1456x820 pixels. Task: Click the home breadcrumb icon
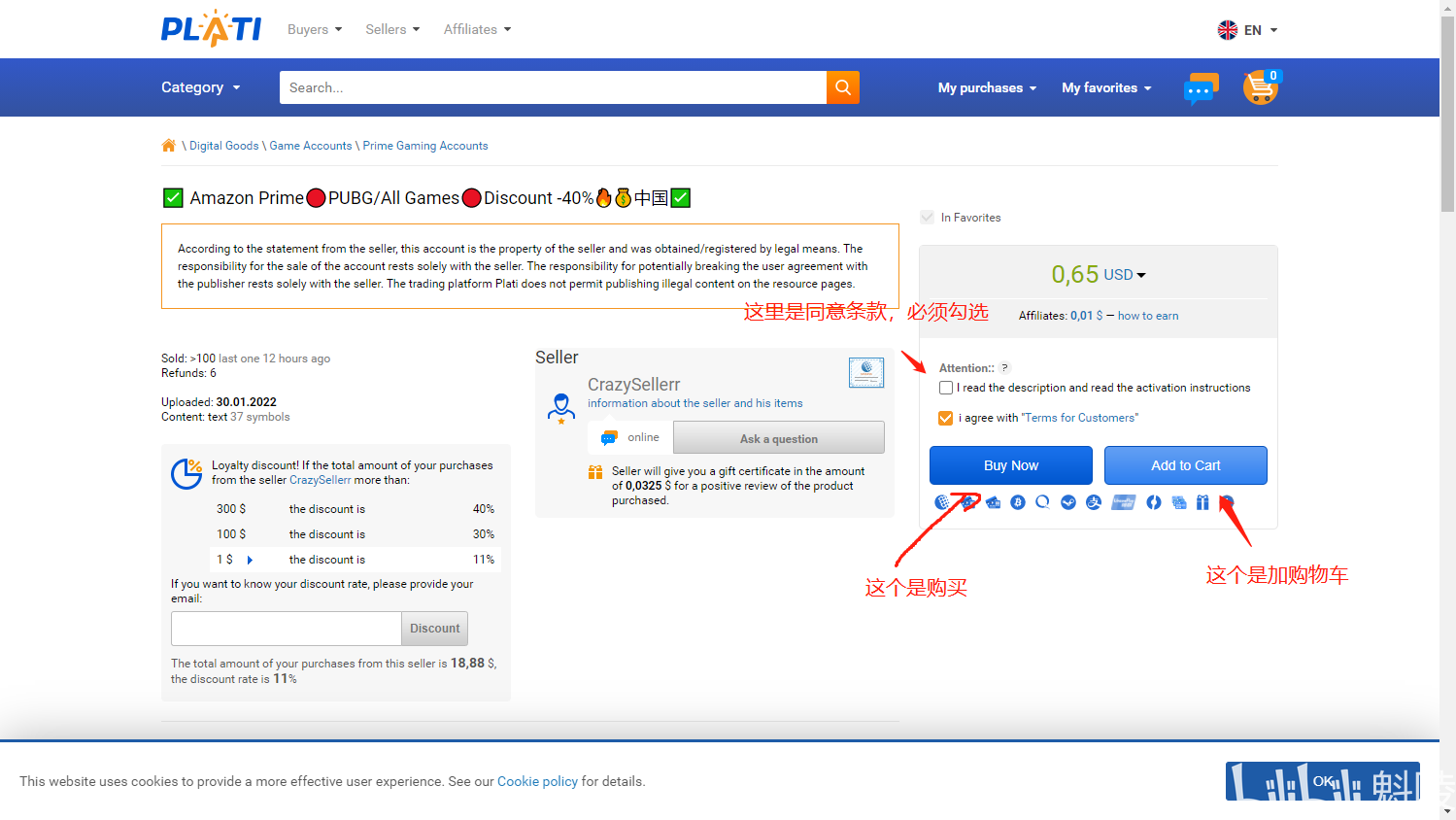(169, 146)
